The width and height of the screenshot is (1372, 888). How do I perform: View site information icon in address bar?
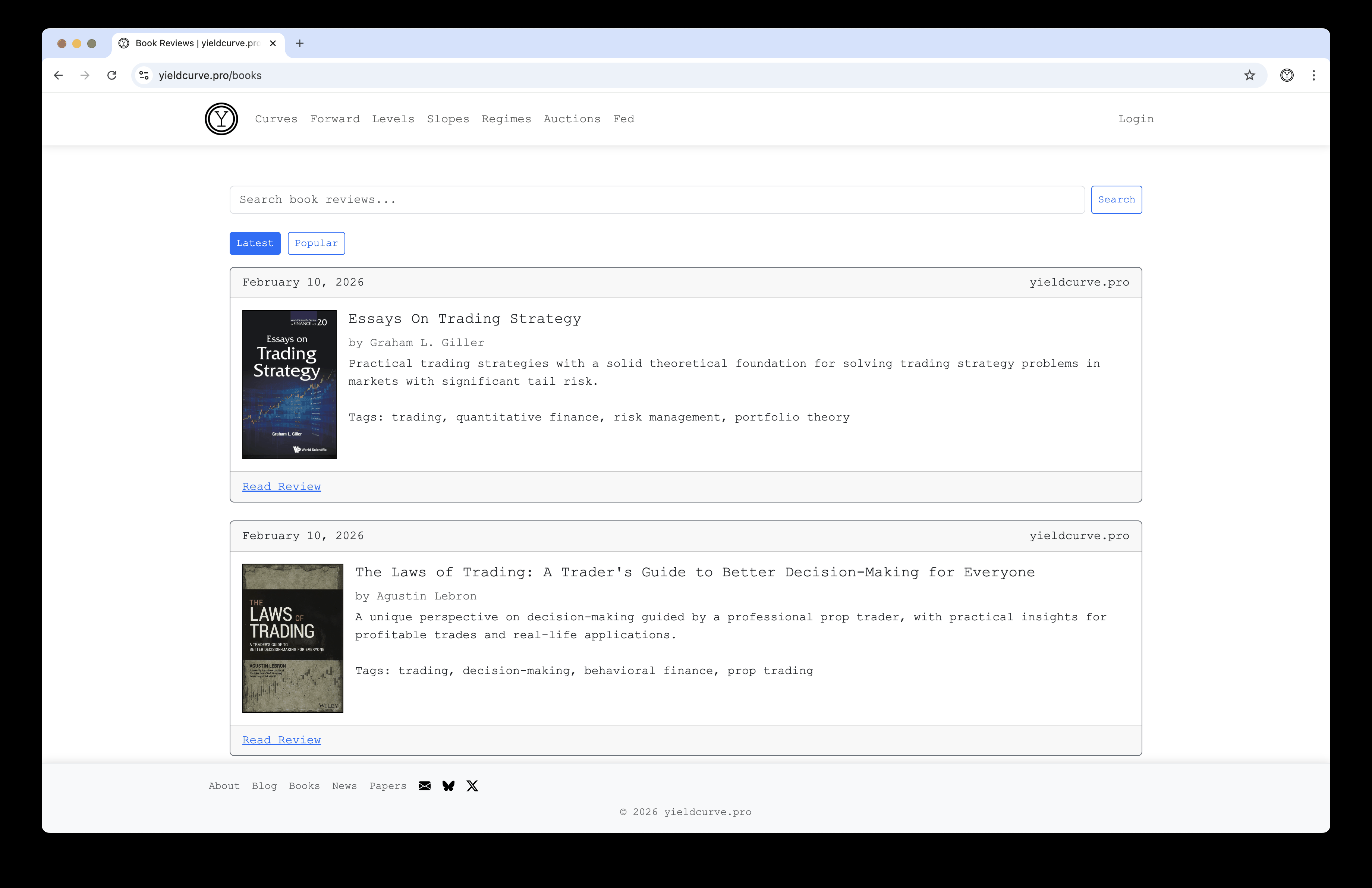tap(144, 75)
